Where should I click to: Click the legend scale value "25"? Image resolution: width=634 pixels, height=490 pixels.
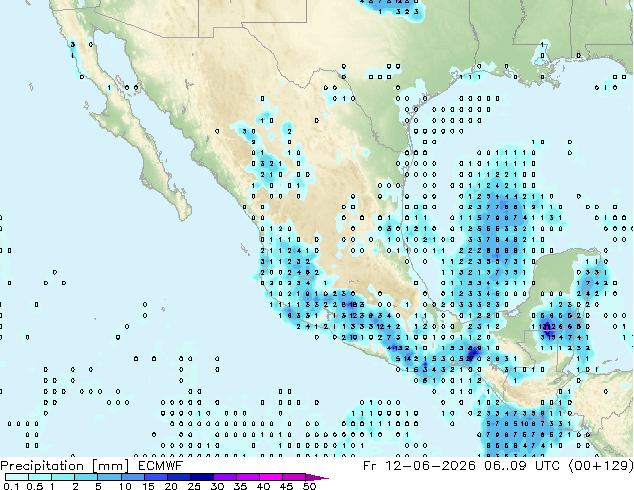(194, 486)
